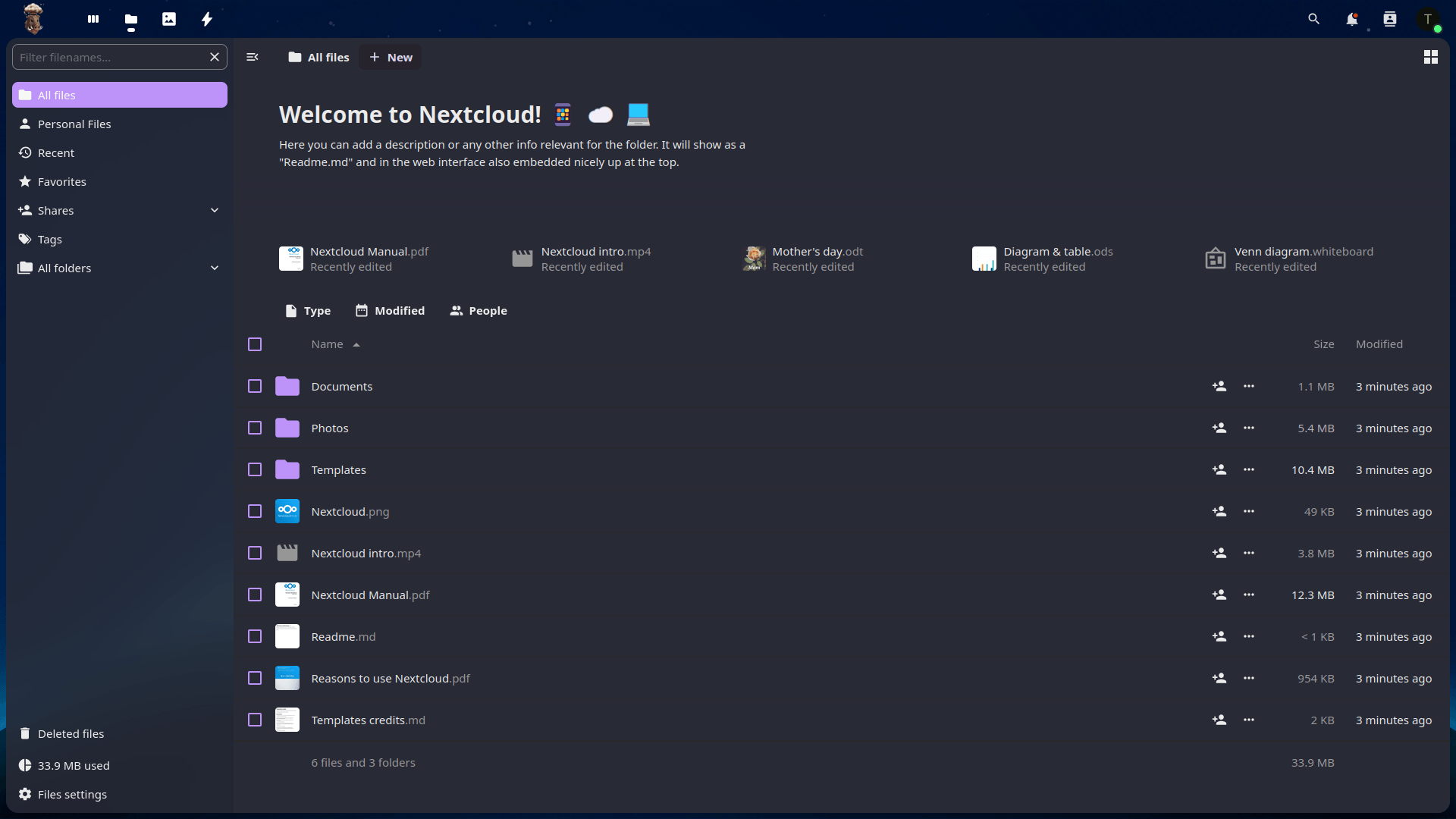Screen dimensions: 1456x819
Task: Click the 33.9 MB storage quota indicator
Action: [x=72, y=765]
